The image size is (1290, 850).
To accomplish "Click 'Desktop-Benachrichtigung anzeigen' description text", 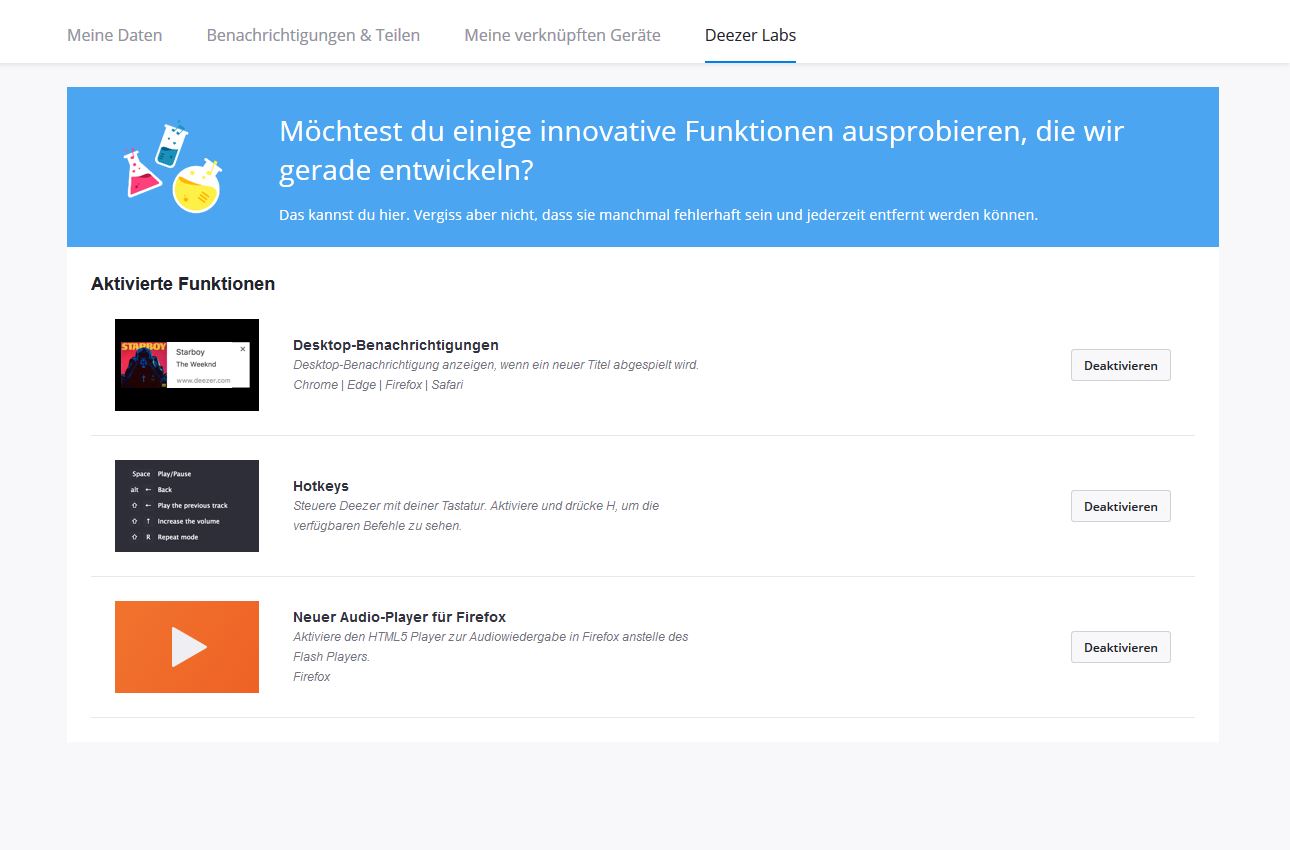I will tap(496, 365).
